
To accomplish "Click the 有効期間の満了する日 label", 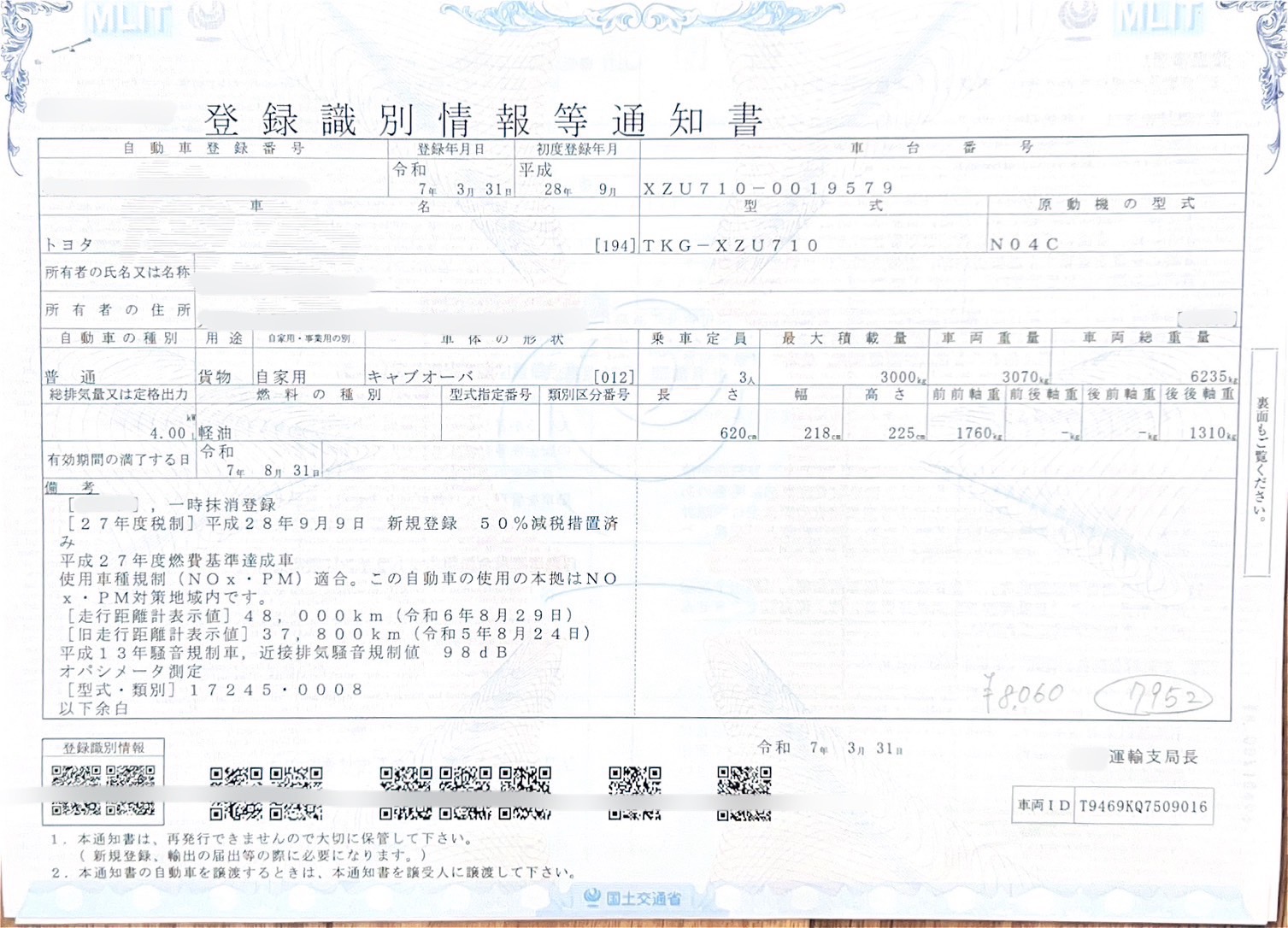I will [118, 460].
